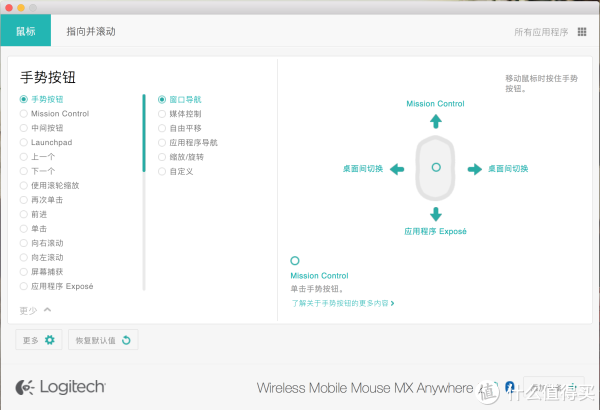Viewport: 600px width, 410px height.
Task: Select the 应用程序导航 radio option
Action: pyautogui.click(x=162, y=143)
